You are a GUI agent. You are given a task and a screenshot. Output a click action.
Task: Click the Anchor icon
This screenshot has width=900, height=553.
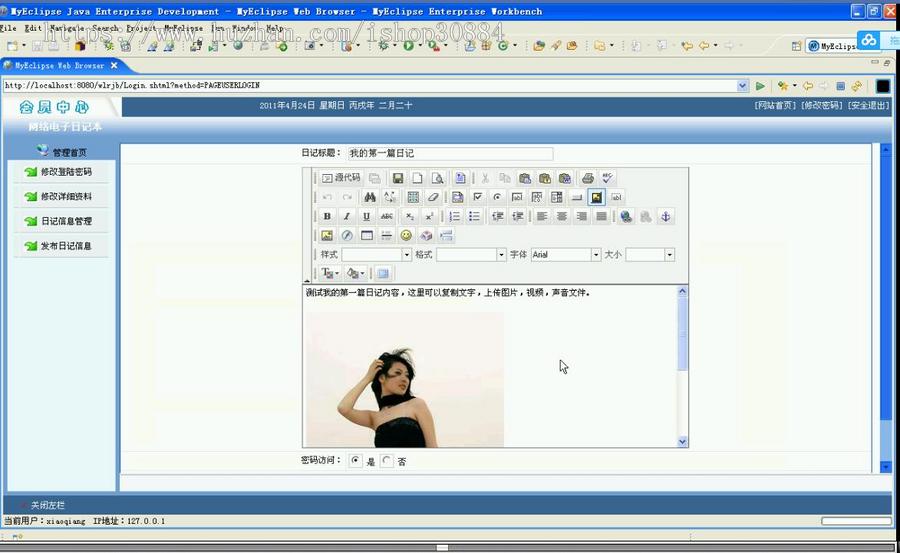(x=666, y=216)
